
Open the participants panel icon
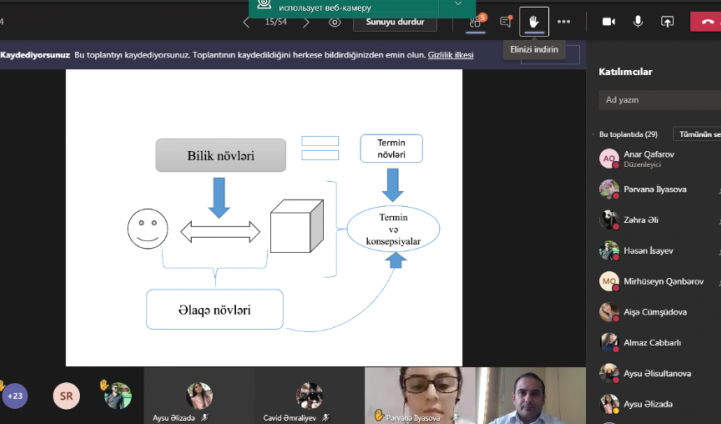475,22
